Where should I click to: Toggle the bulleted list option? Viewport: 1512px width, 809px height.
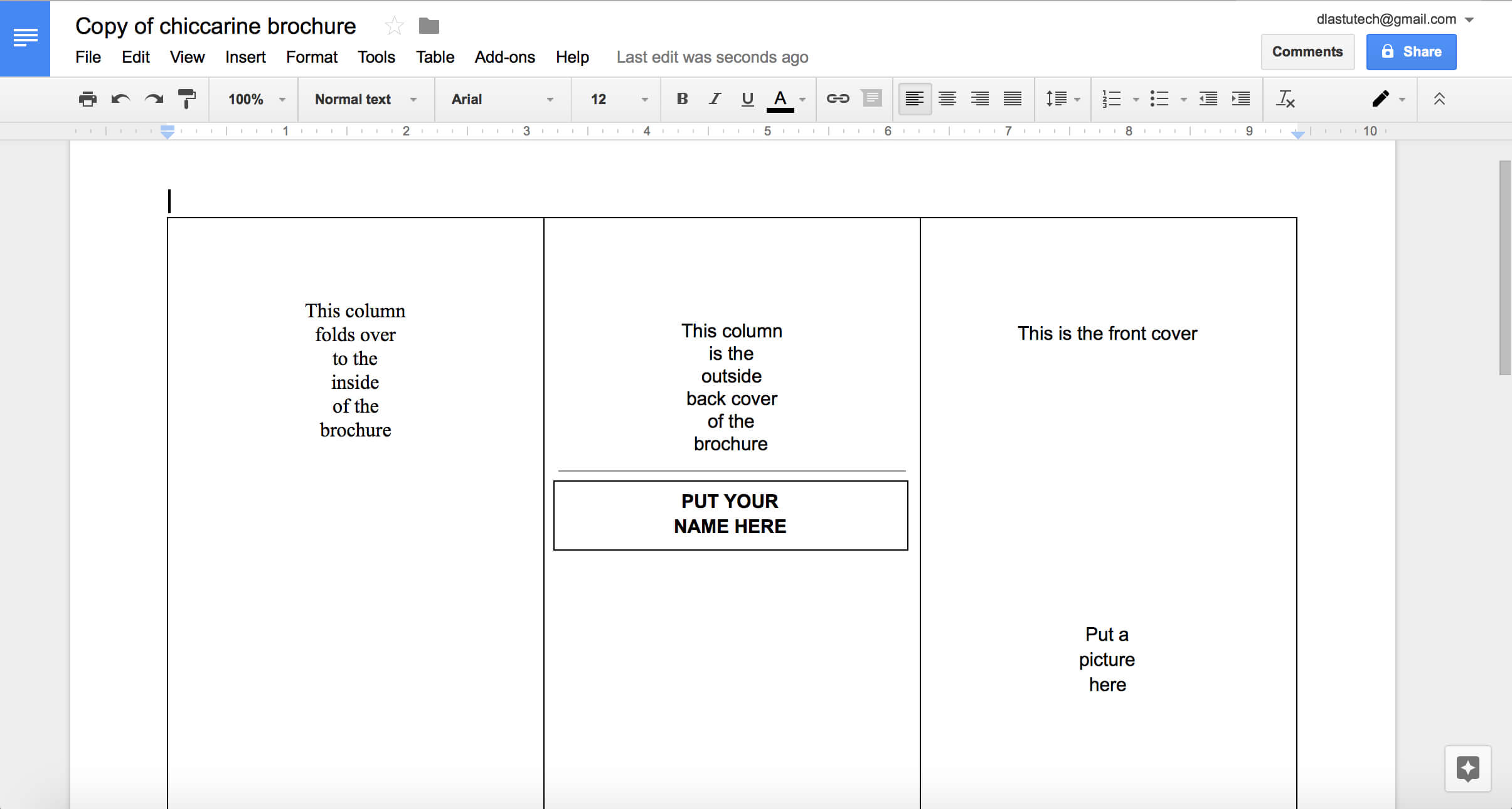[x=1160, y=98]
